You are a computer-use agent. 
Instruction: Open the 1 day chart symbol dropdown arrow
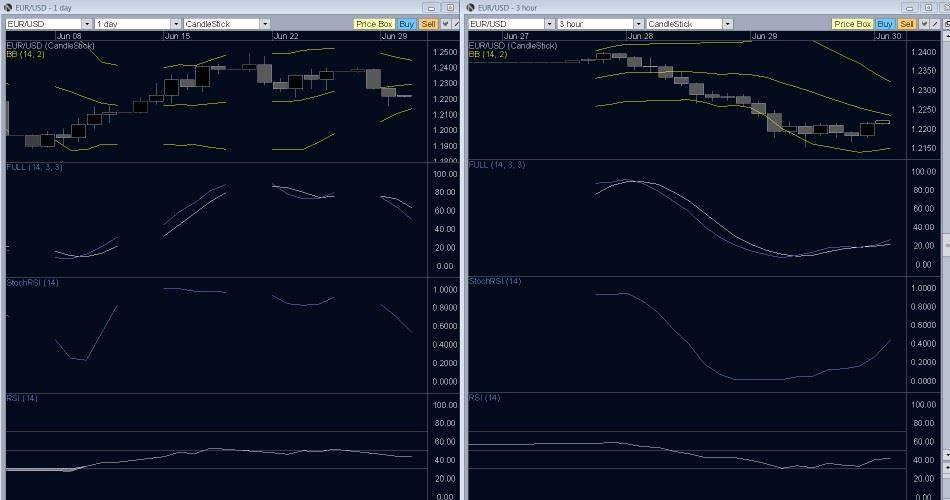coord(87,24)
